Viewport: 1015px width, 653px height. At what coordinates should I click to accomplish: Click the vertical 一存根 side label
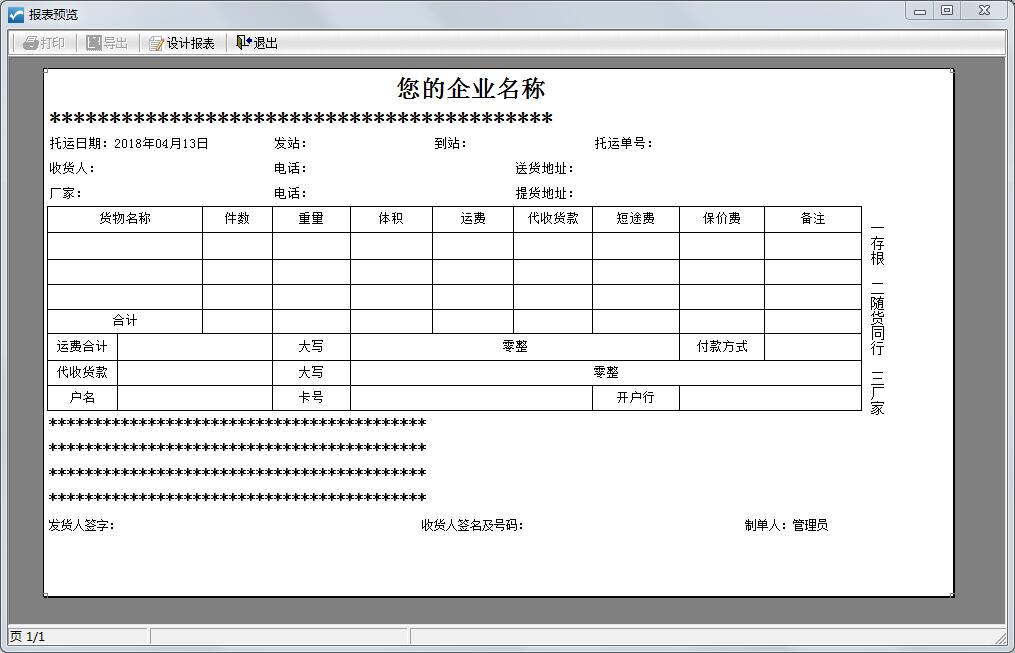(877, 245)
